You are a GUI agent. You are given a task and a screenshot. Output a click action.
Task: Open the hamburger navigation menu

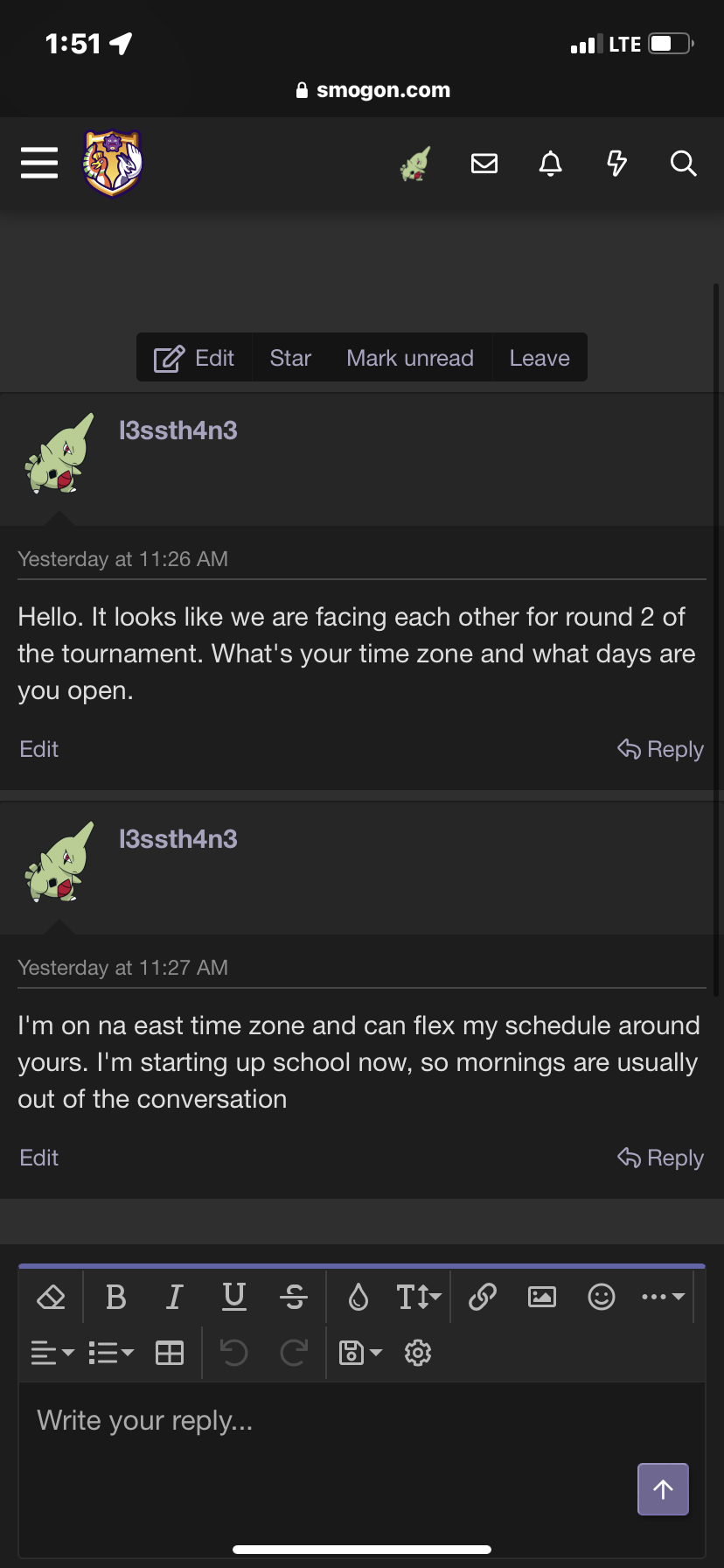(39, 163)
